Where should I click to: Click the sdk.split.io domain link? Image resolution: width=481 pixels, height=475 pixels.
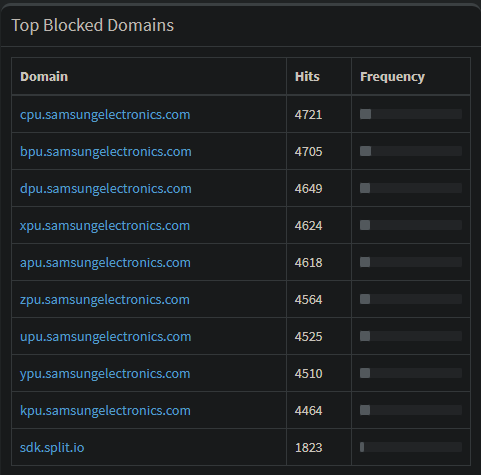coord(52,448)
